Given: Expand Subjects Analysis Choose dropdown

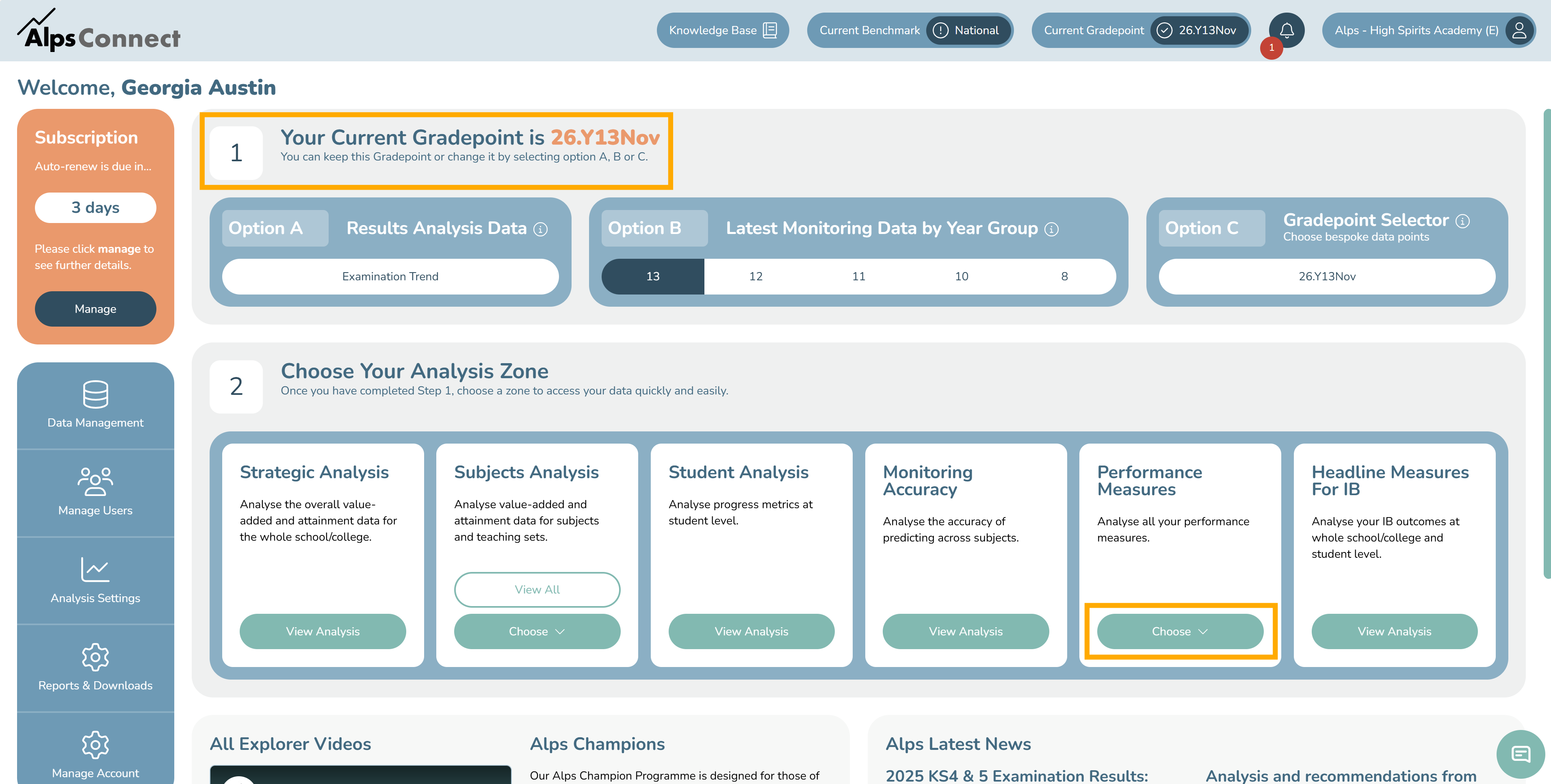Looking at the screenshot, I should tap(537, 632).
